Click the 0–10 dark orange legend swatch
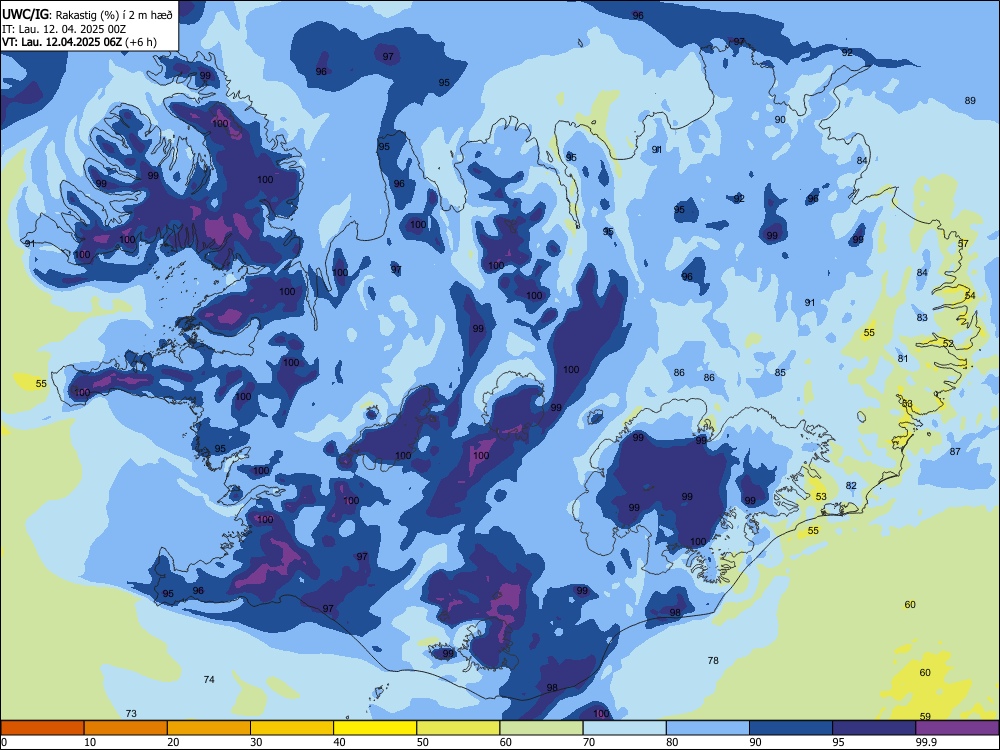The width and height of the screenshot is (1000, 750). [42, 728]
